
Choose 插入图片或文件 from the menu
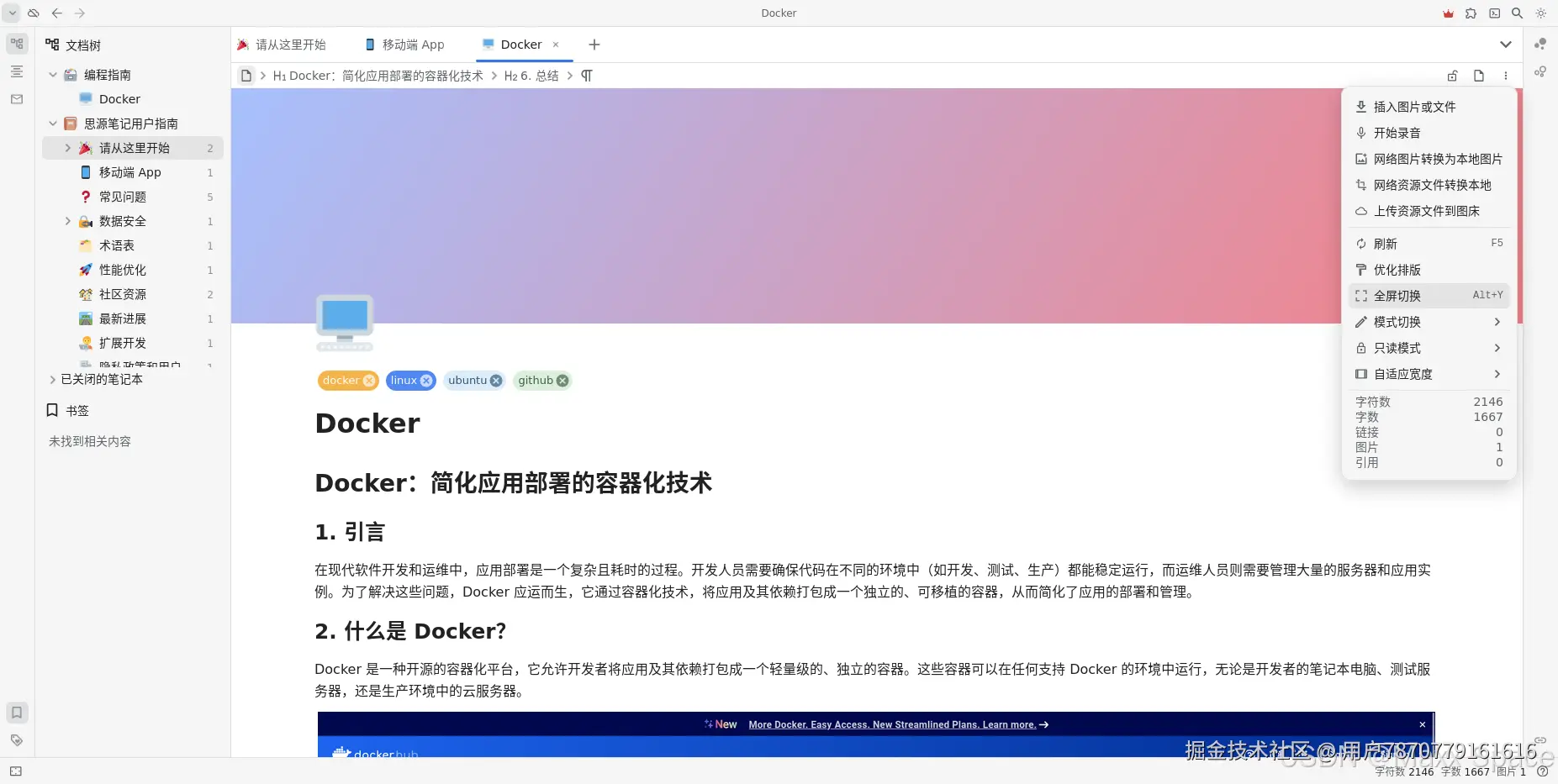tap(1429, 107)
